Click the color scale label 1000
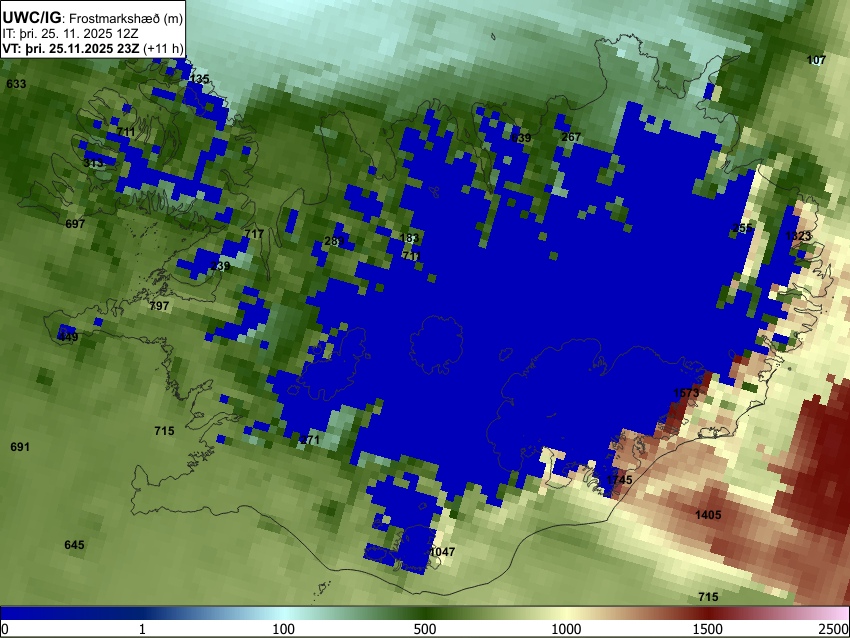The width and height of the screenshot is (850, 638). [566, 629]
